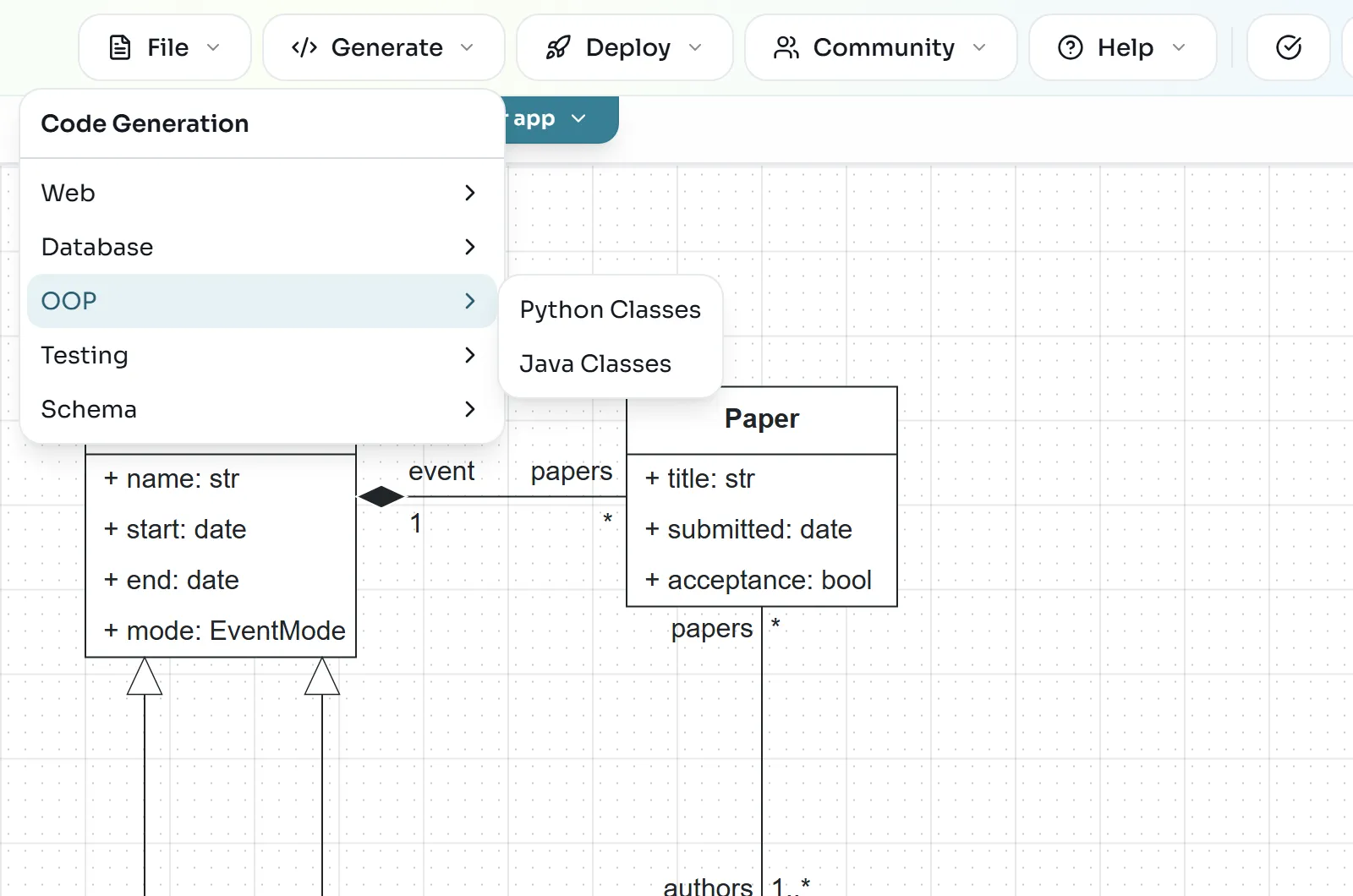Expand the app dropdown chevron
Image resolution: width=1353 pixels, height=896 pixels.
578,118
